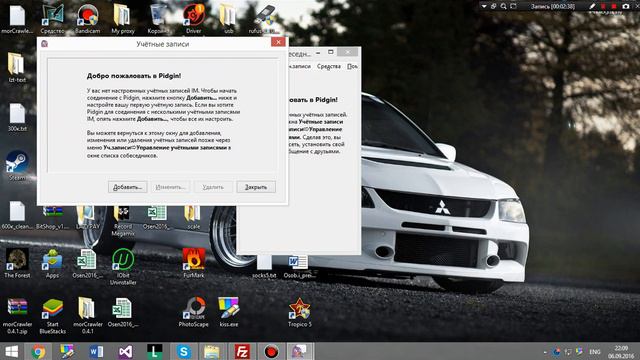Launch the FurMark desktop shortcut
The height and width of the screenshot is (360, 640).
point(193,263)
